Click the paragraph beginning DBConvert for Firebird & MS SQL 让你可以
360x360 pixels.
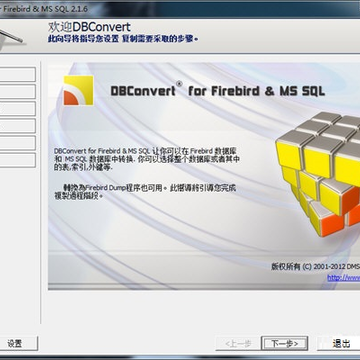coord(147,159)
